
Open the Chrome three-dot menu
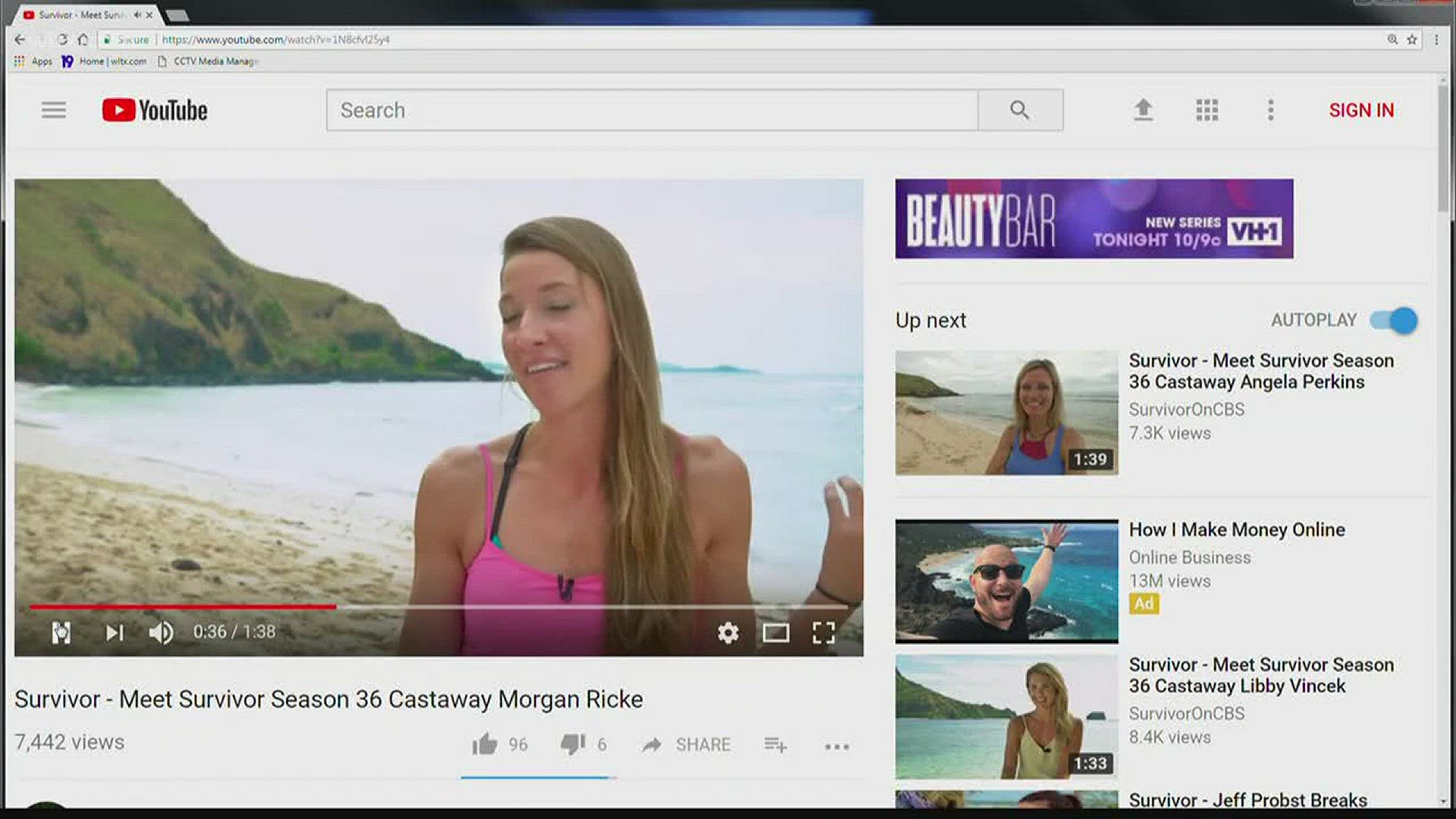click(x=1436, y=39)
